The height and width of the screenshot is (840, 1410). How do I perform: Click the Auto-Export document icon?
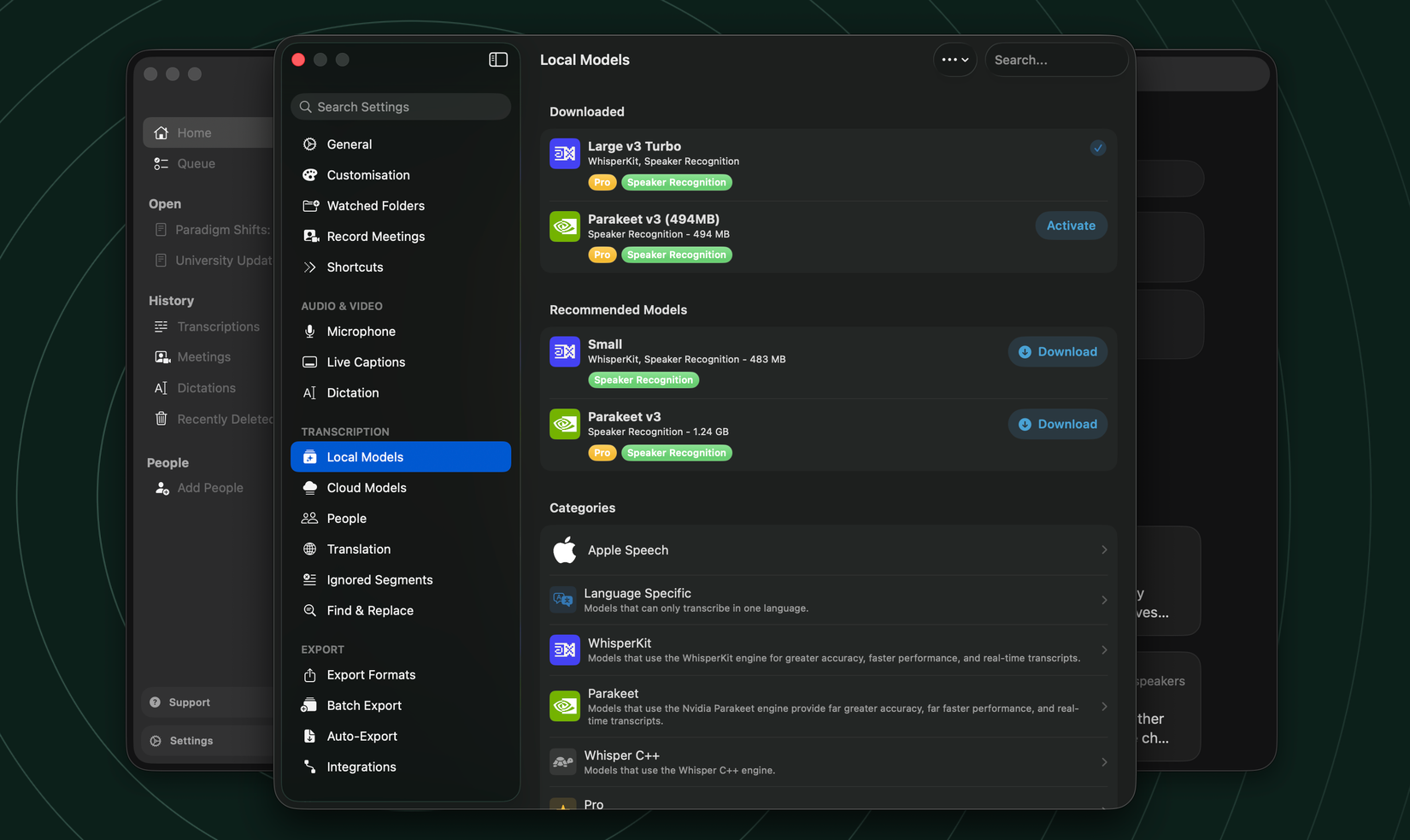[x=309, y=737]
